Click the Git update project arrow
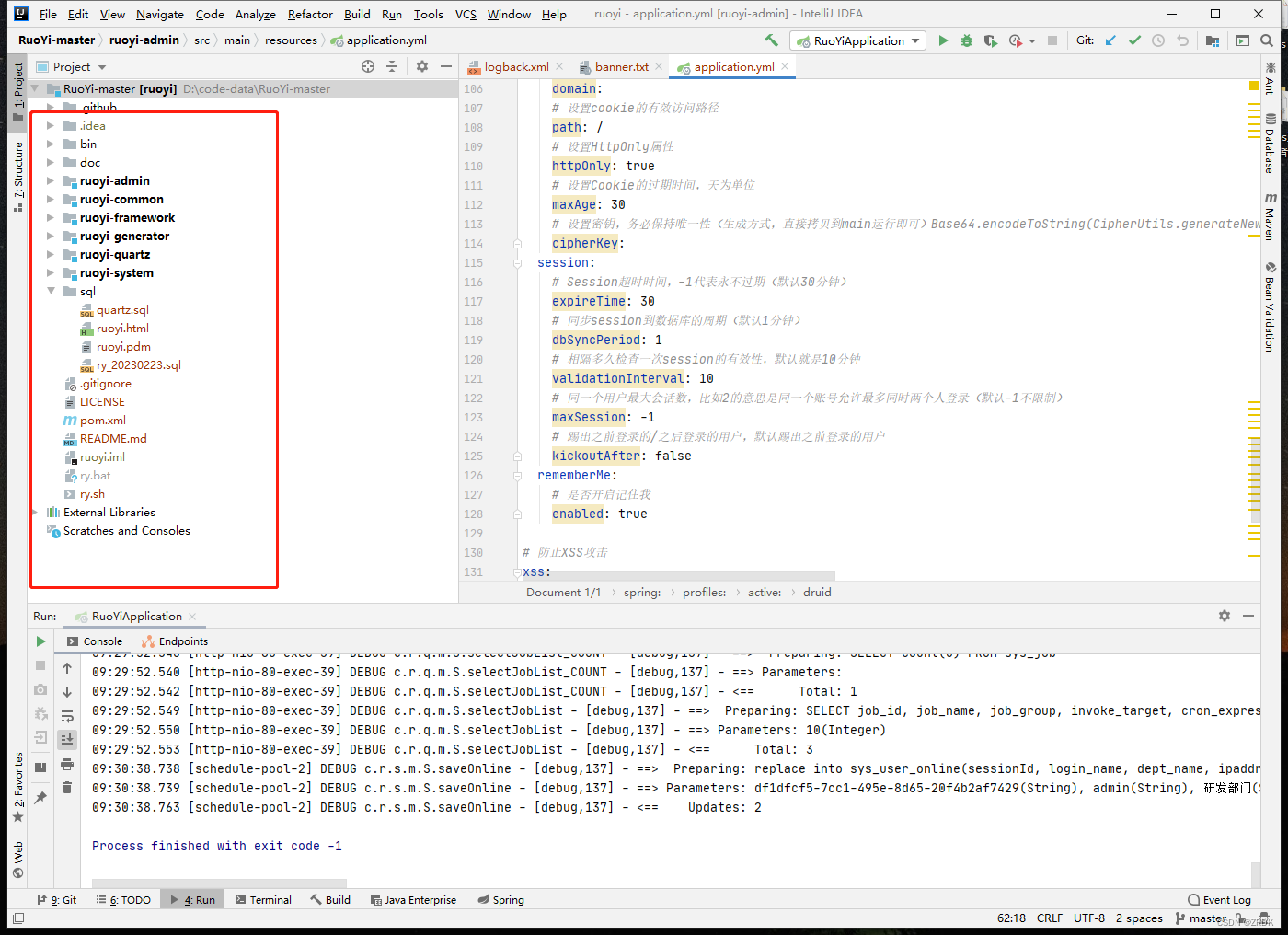 click(x=1110, y=40)
